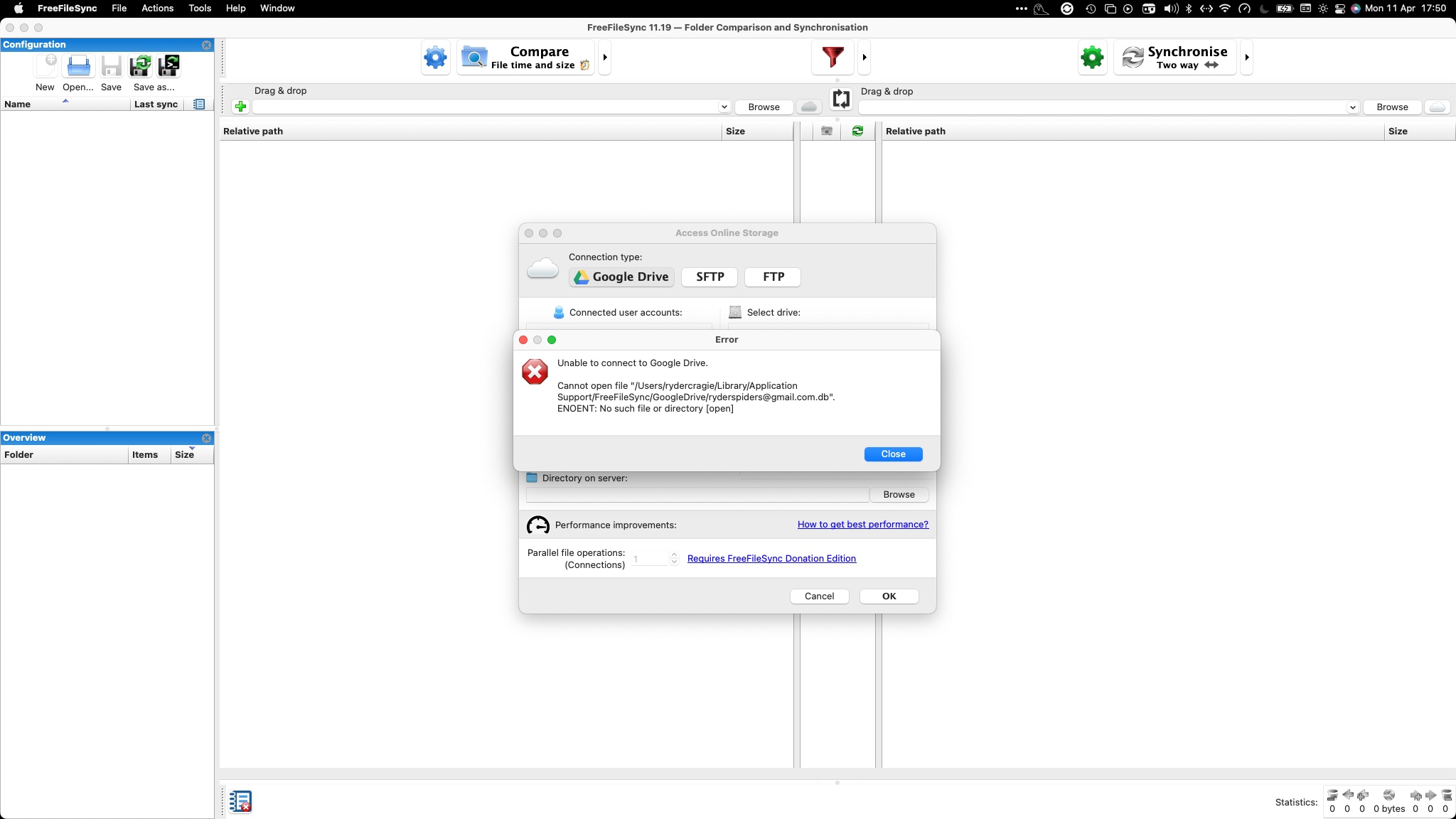The height and width of the screenshot is (819, 1456).
Task: Click the left folder path input
Action: pos(485,107)
